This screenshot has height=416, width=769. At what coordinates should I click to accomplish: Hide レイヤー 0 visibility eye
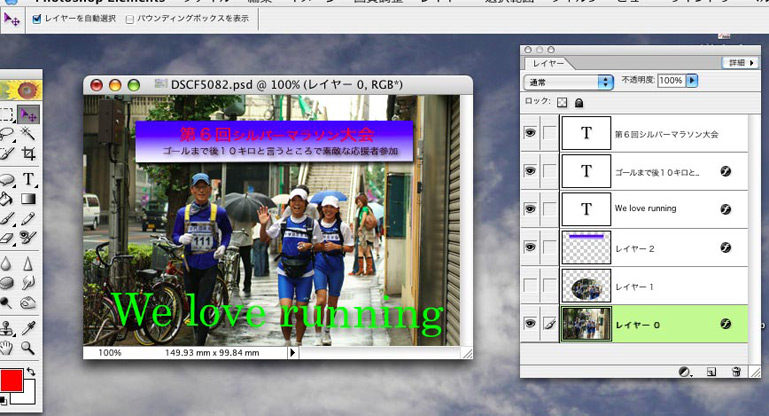(x=530, y=323)
